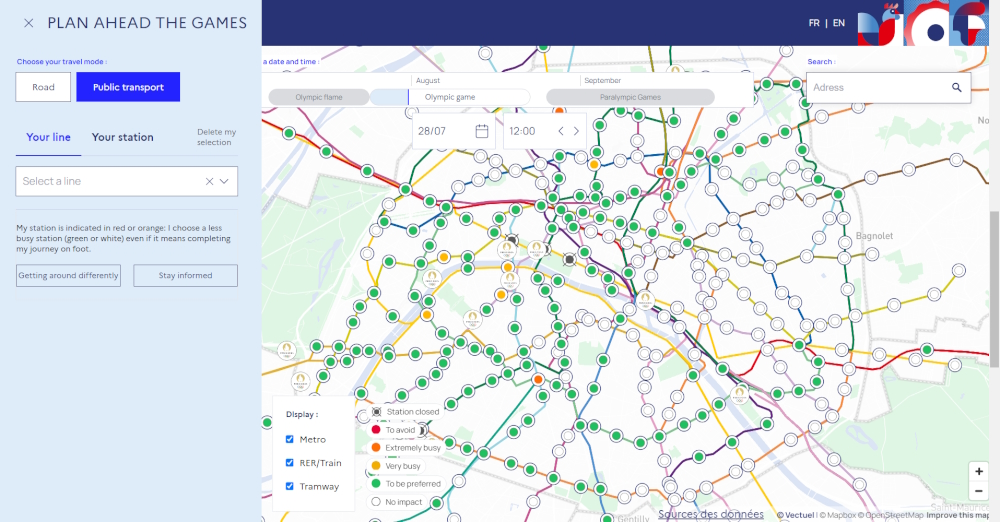The width and height of the screenshot is (1000, 522).
Task: Toggle the Tramway display checkbox
Action: tap(290, 486)
